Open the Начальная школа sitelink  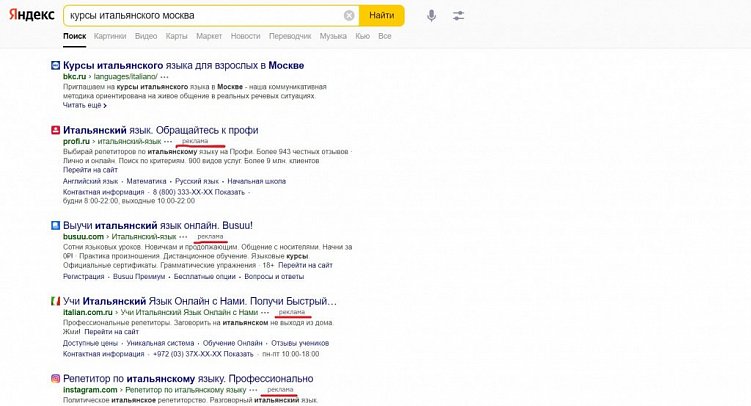(257, 181)
